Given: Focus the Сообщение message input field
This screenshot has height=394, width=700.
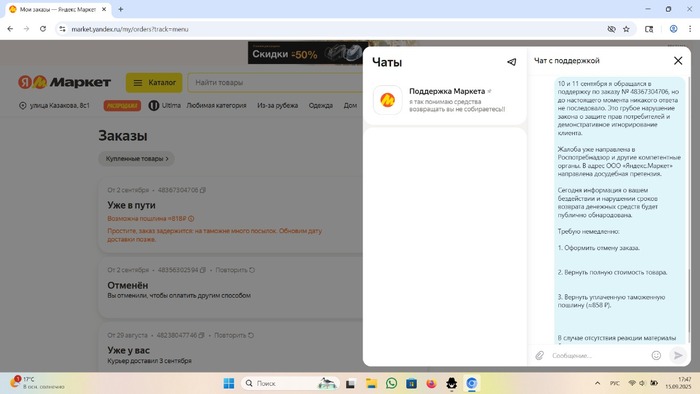Looking at the screenshot, I should pyautogui.click(x=598, y=356).
